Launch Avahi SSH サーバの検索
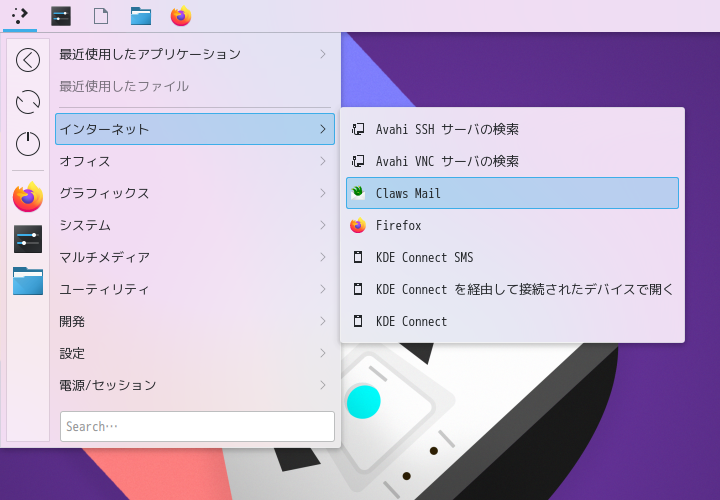Image resolution: width=720 pixels, height=500 pixels. point(512,129)
